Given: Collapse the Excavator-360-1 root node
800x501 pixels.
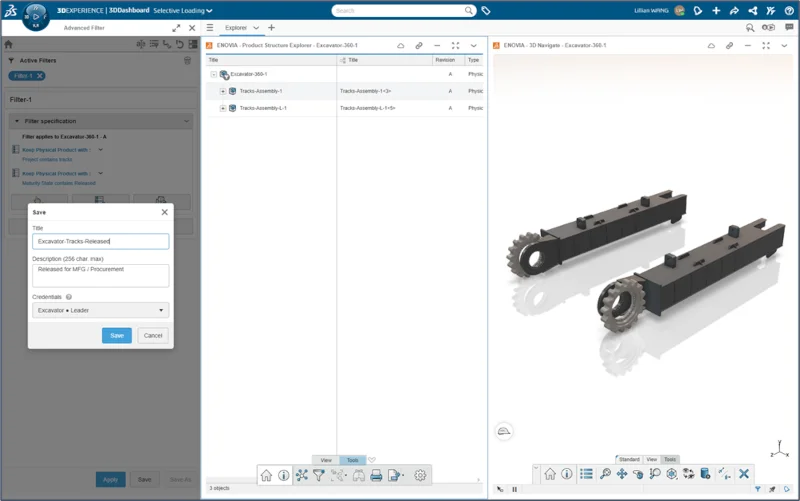Looking at the screenshot, I should (x=213, y=74).
